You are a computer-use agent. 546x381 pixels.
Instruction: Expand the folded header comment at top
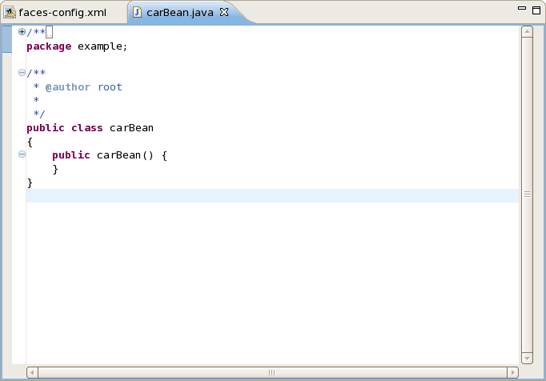(22, 32)
